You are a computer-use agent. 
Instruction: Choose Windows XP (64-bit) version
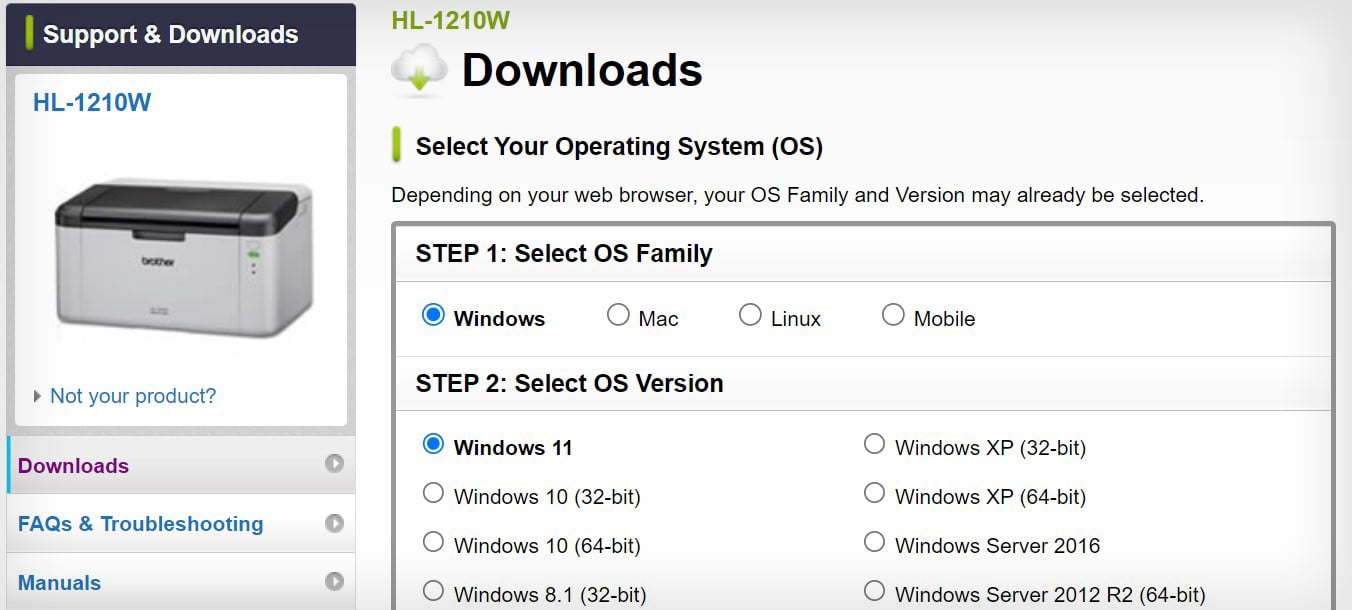pyautogui.click(x=874, y=493)
